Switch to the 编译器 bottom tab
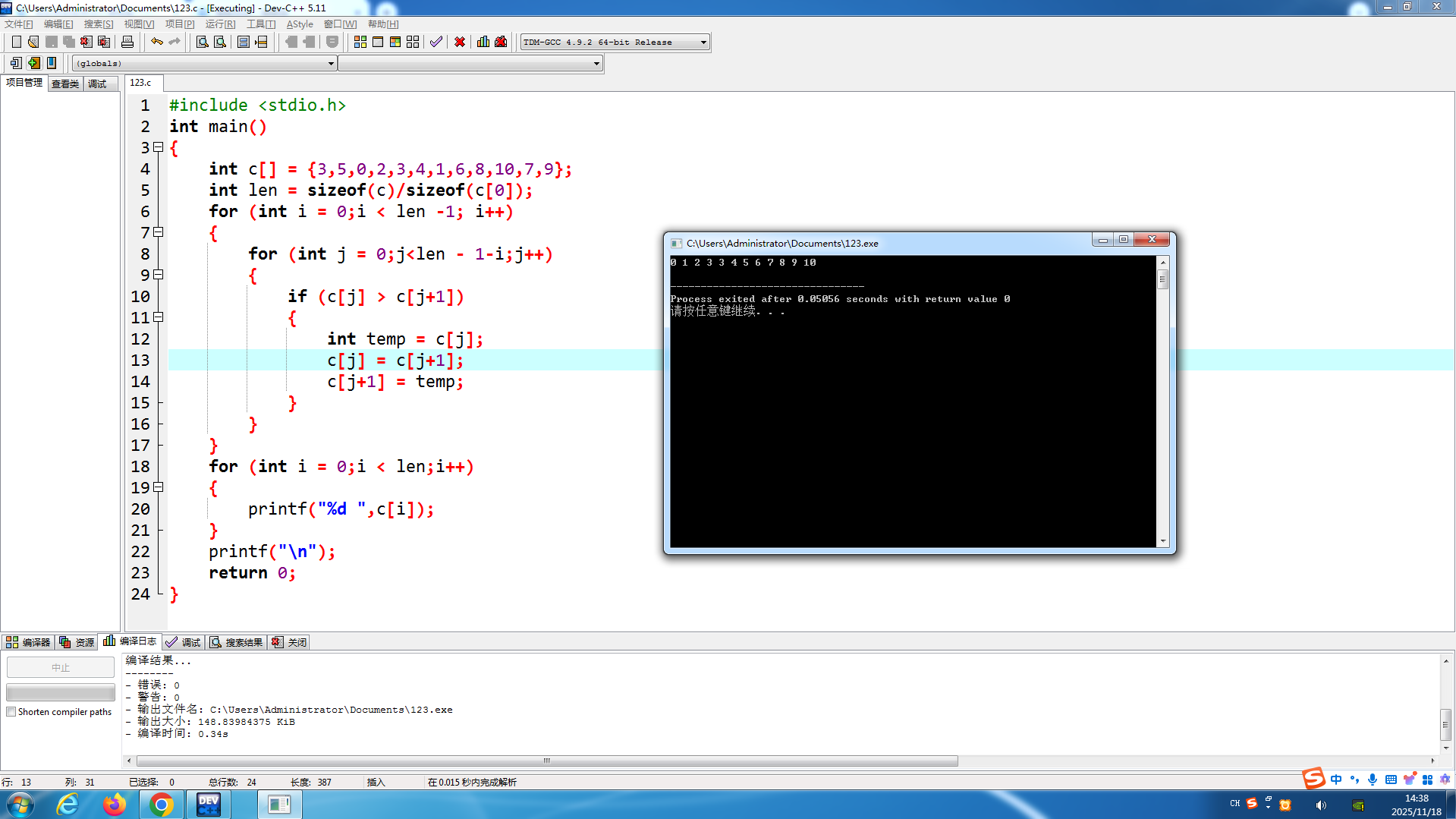 tap(28, 642)
